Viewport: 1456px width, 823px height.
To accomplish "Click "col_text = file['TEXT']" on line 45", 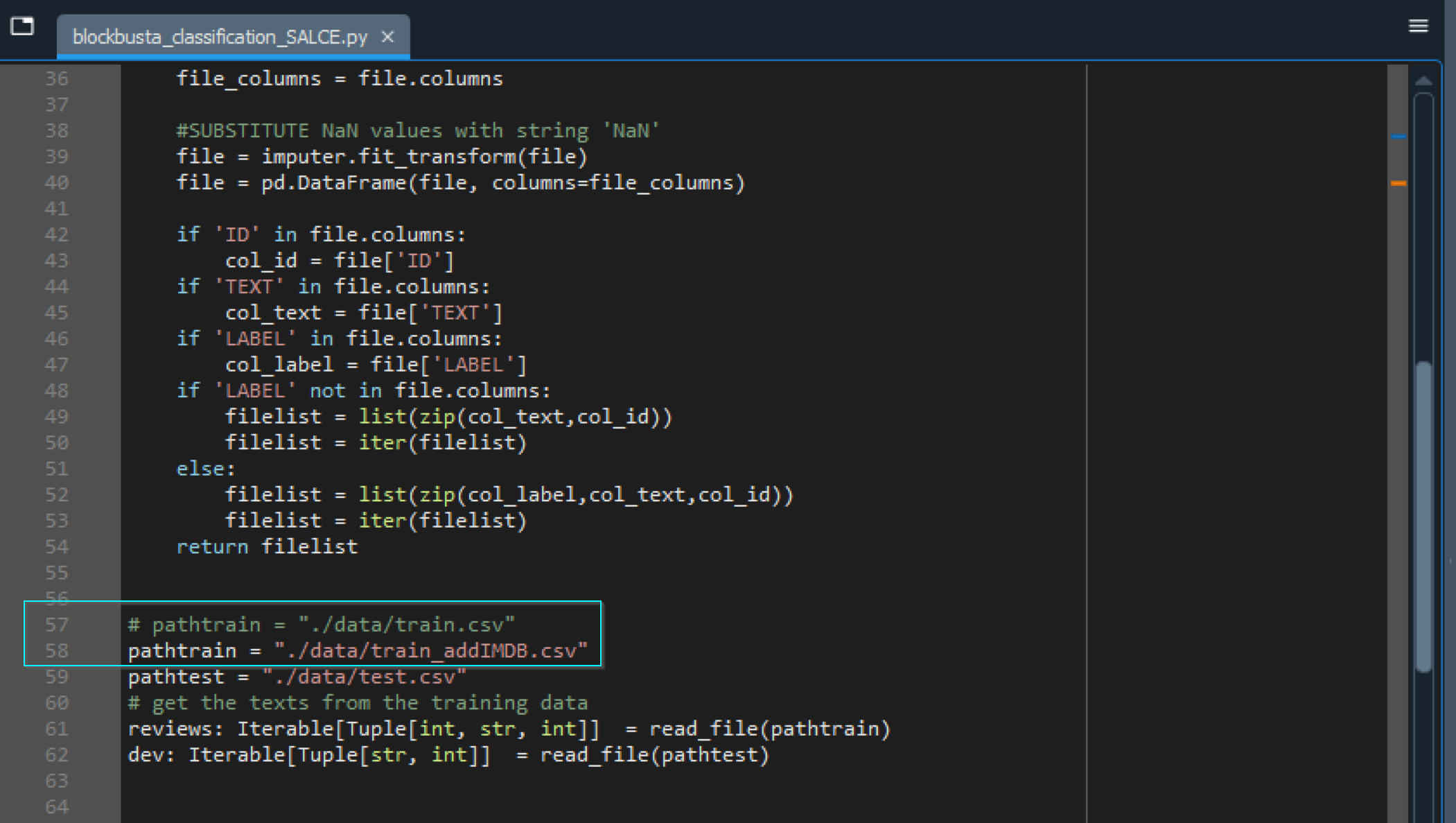I will click(x=364, y=313).
